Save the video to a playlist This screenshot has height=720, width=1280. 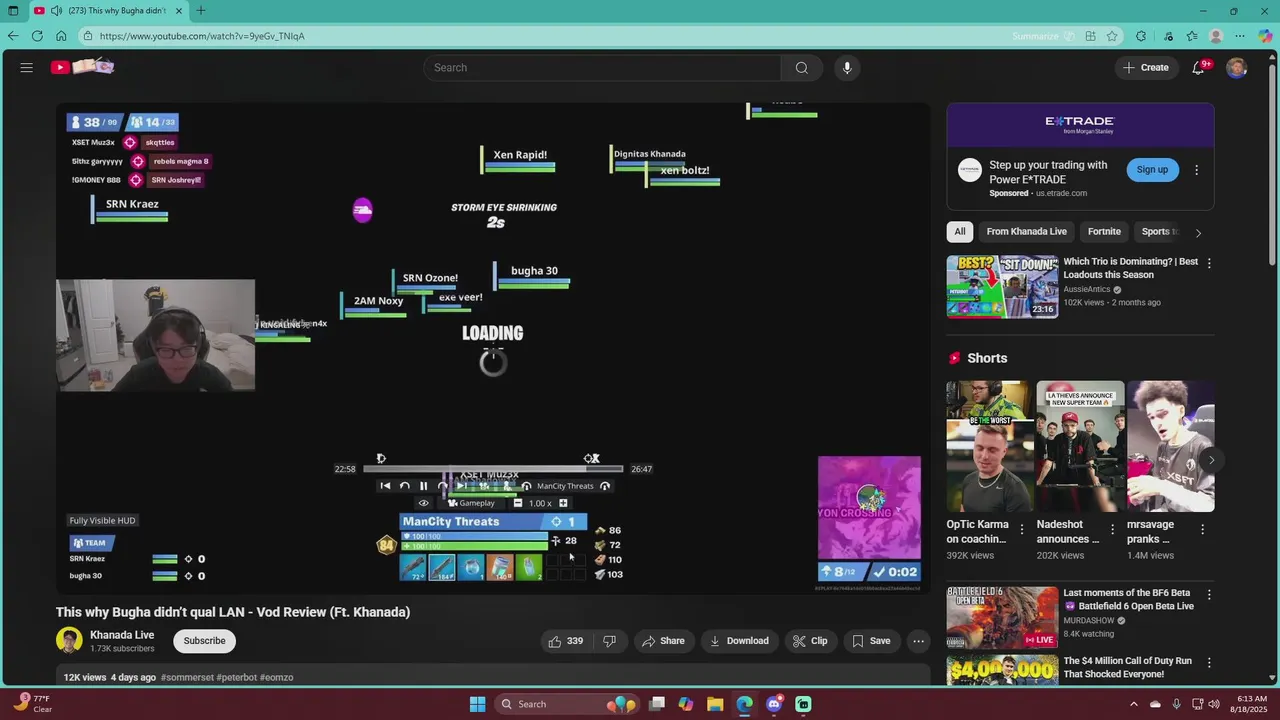(x=870, y=641)
